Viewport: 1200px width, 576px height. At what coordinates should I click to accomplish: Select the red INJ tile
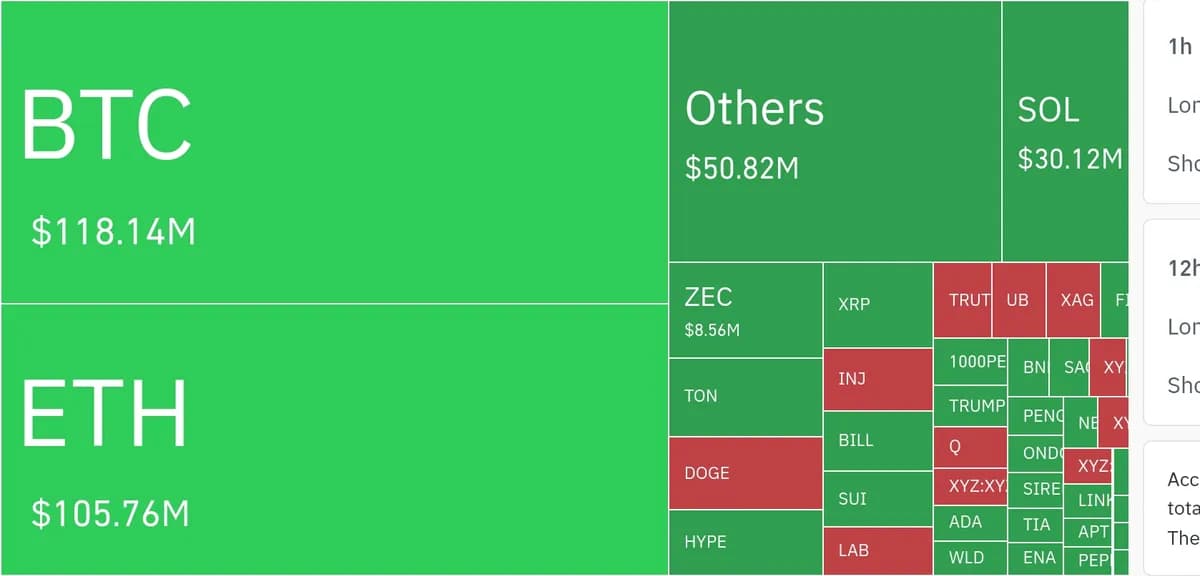point(878,379)
